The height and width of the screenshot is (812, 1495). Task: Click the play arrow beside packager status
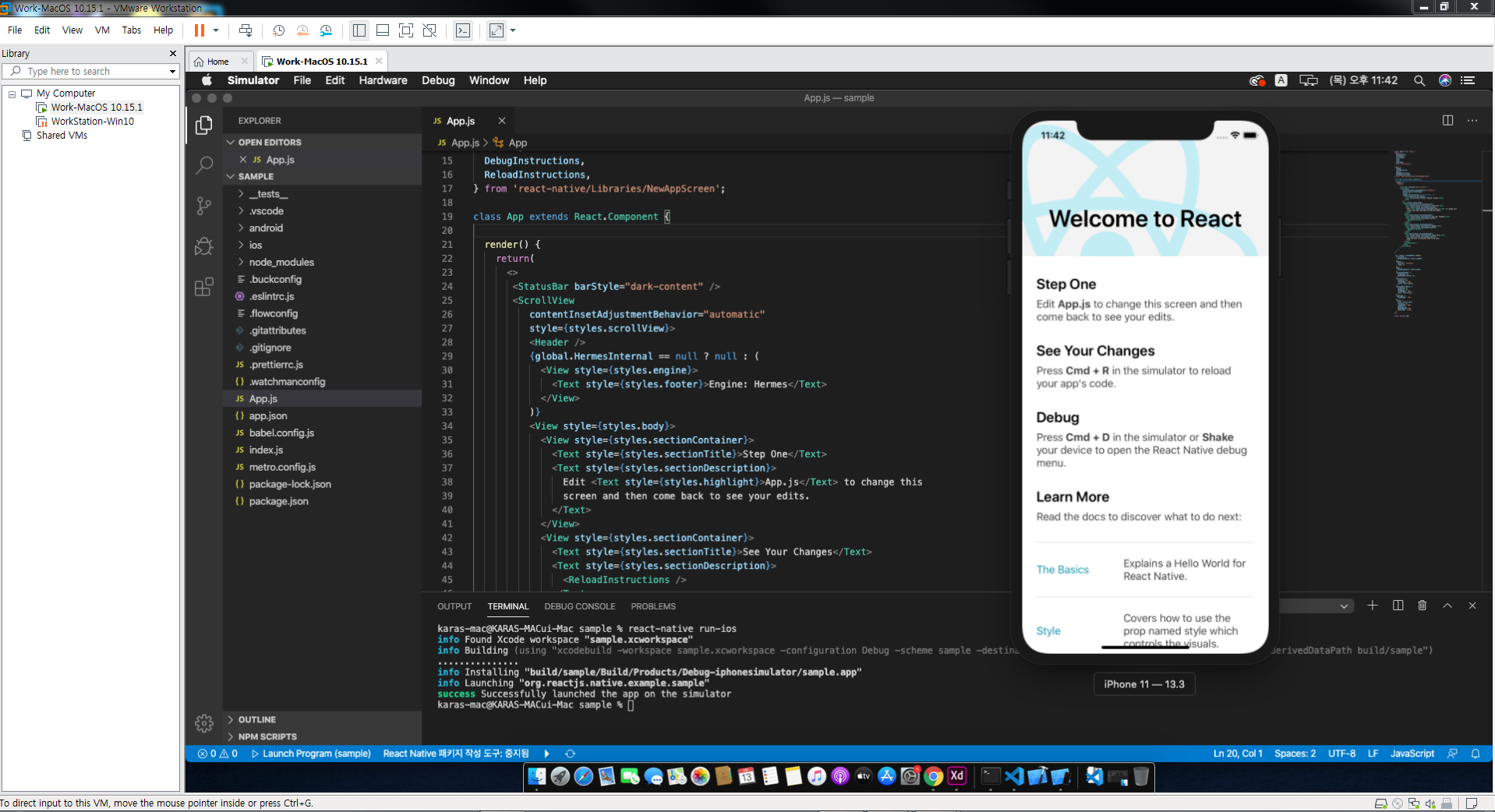(x=546, y=754)
